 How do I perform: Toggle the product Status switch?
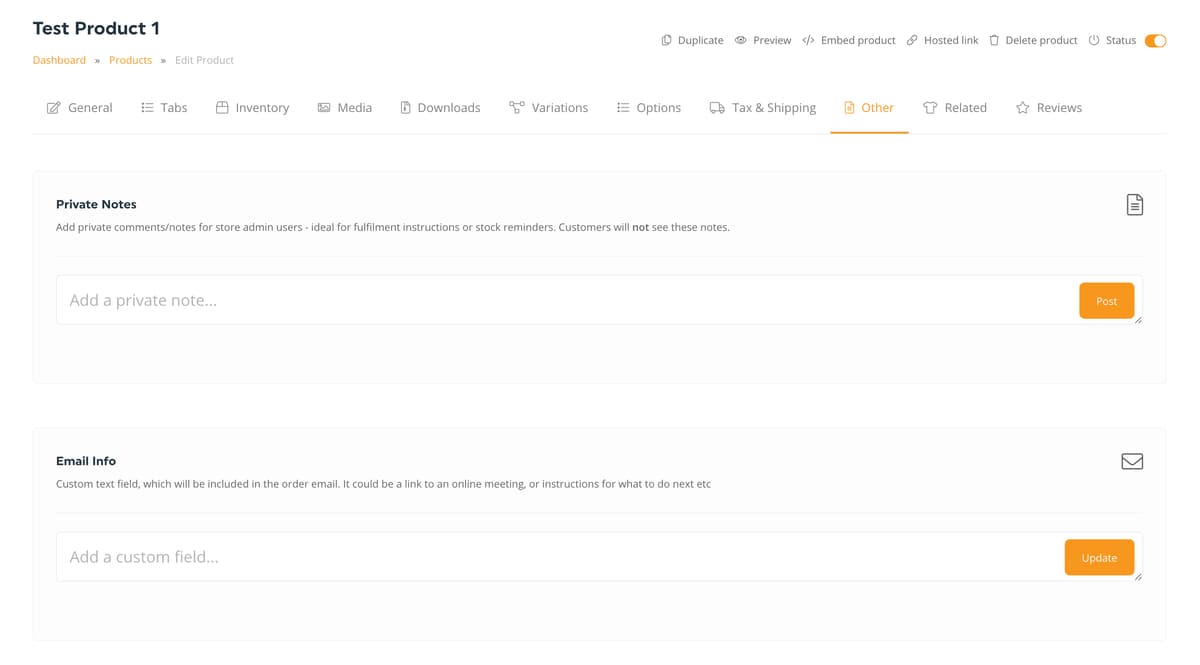click(1155, 41)
